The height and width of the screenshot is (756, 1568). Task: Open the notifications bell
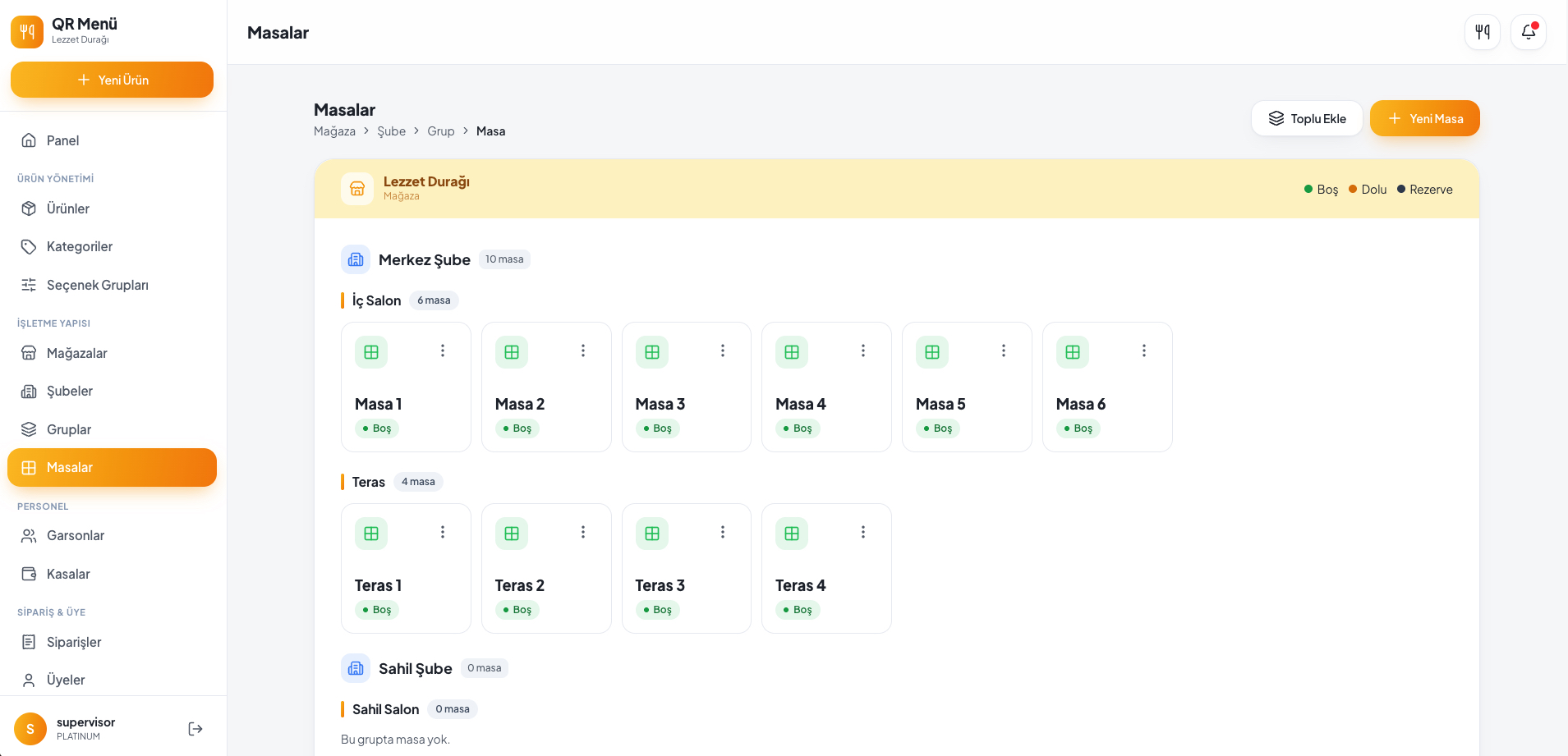coord(1529,32)
